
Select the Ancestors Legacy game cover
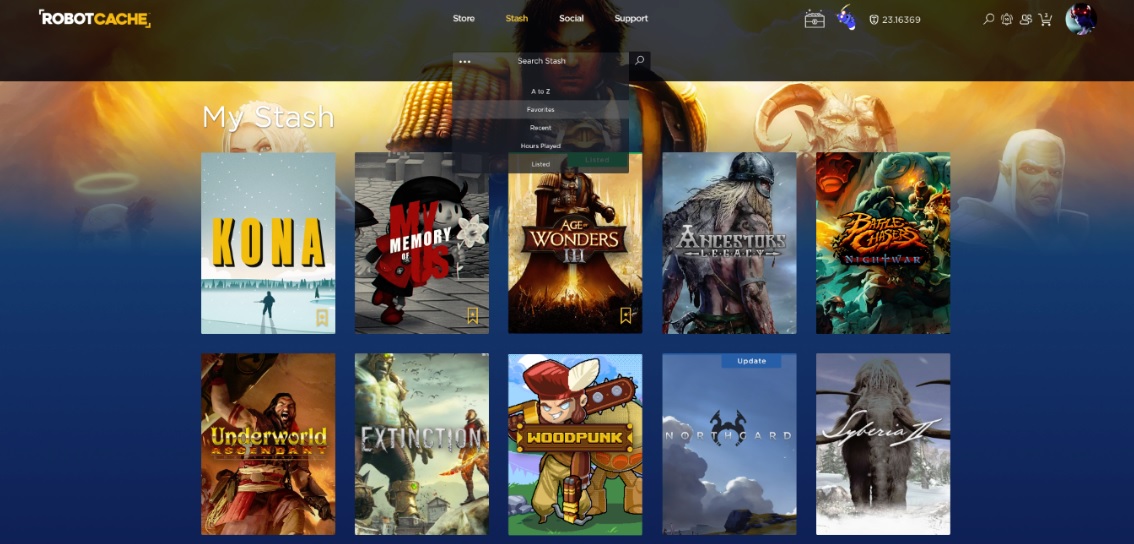(x=729, y=243)
